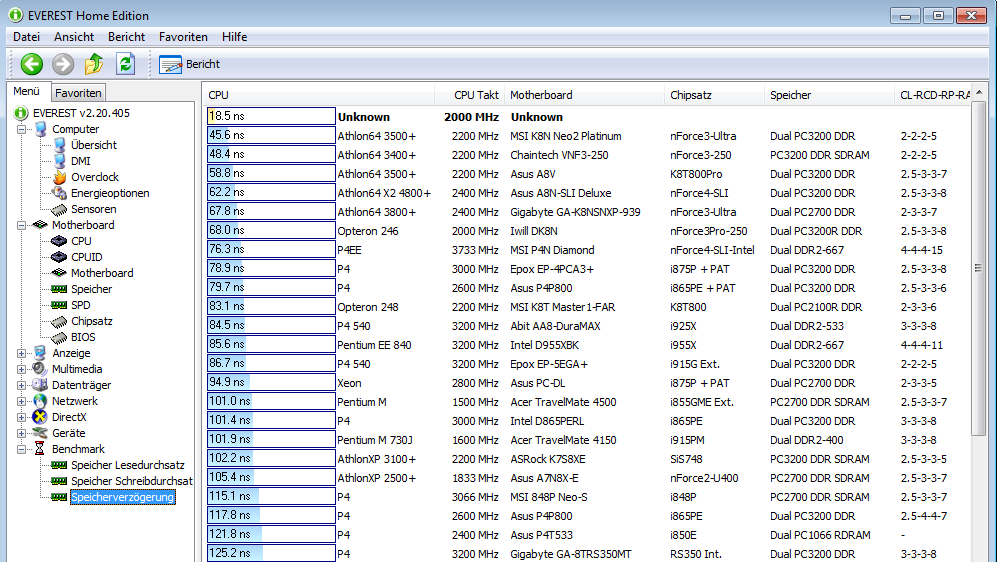The image size is (997, 562).
Task: Select the Motherboard category icon
Action: [40, 225]
